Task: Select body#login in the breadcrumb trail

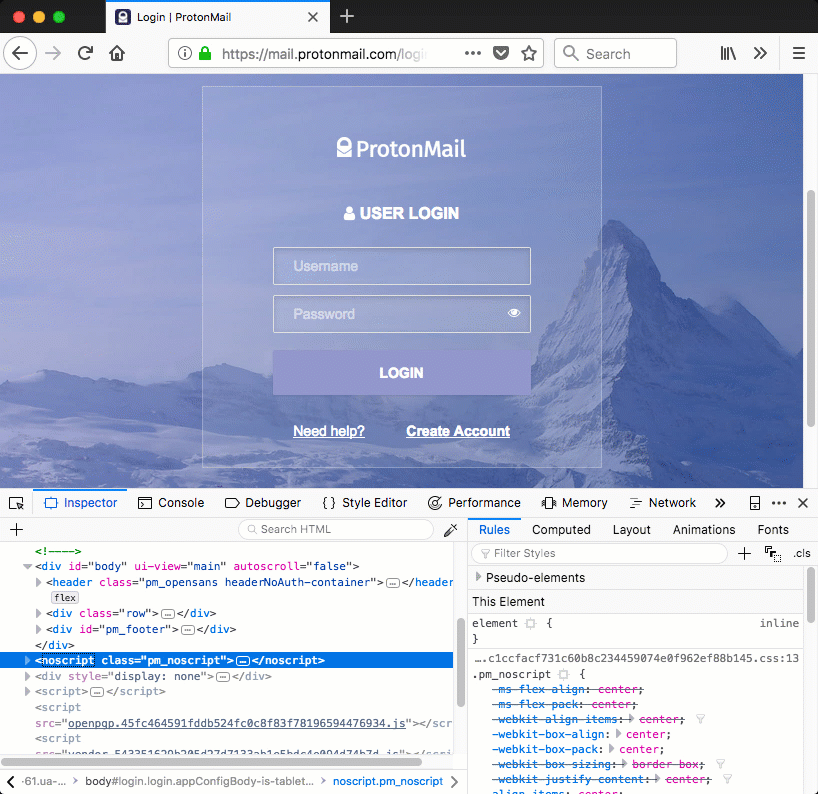Action: tap(199, 781)
